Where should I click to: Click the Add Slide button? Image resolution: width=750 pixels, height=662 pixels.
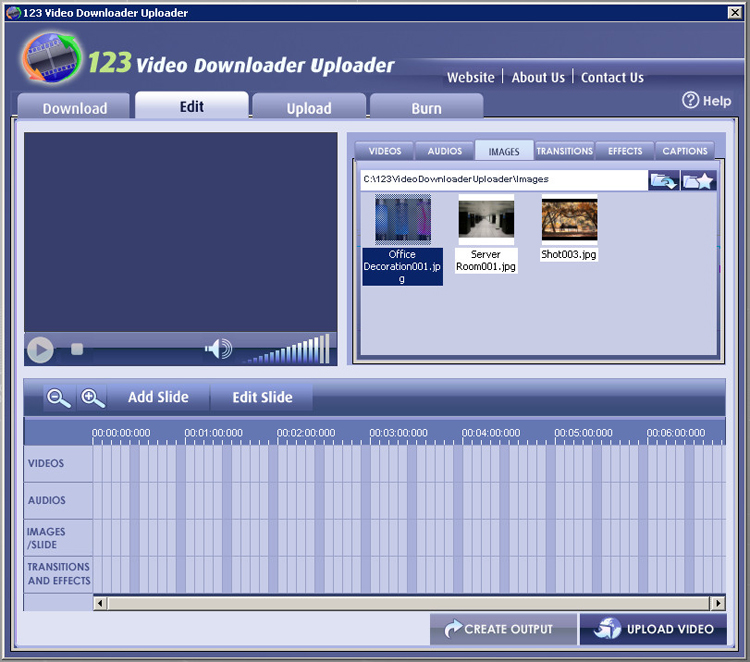[158, 397]
